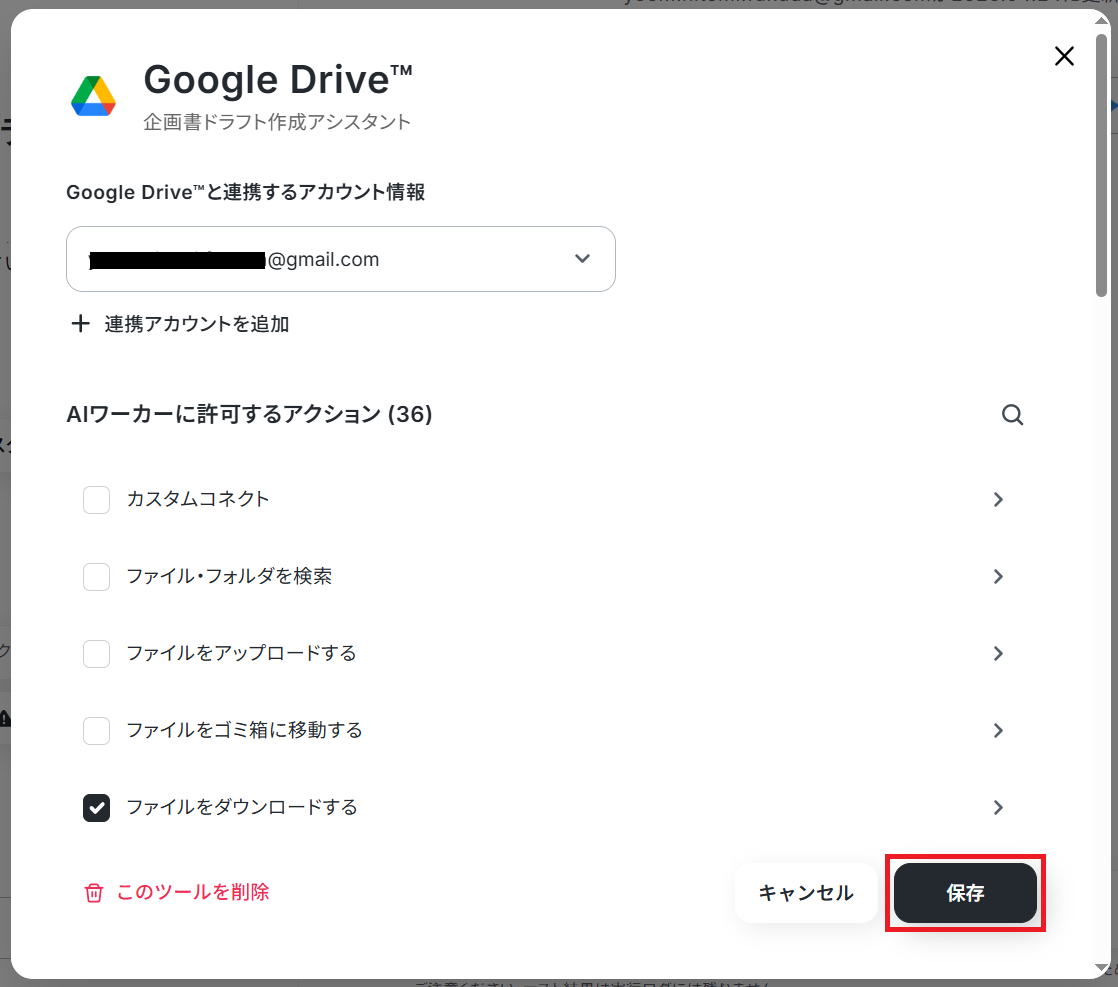Click the Google Drive logo
The width and height of the screenshot is (1118, 987).
[93, 96]
